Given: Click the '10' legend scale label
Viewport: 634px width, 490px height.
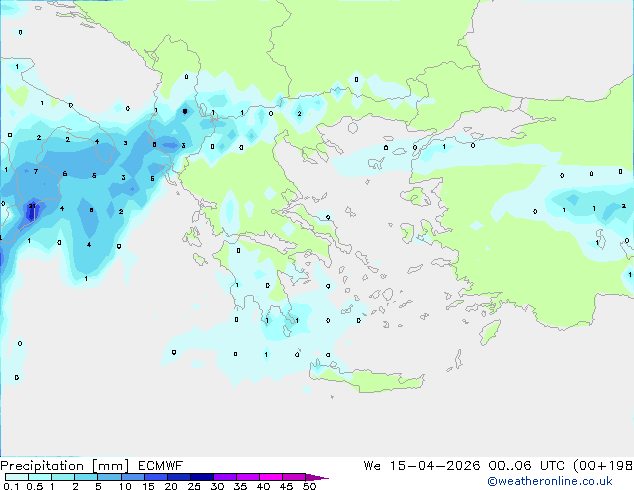Looking at the screenshot, I should 125,486.
